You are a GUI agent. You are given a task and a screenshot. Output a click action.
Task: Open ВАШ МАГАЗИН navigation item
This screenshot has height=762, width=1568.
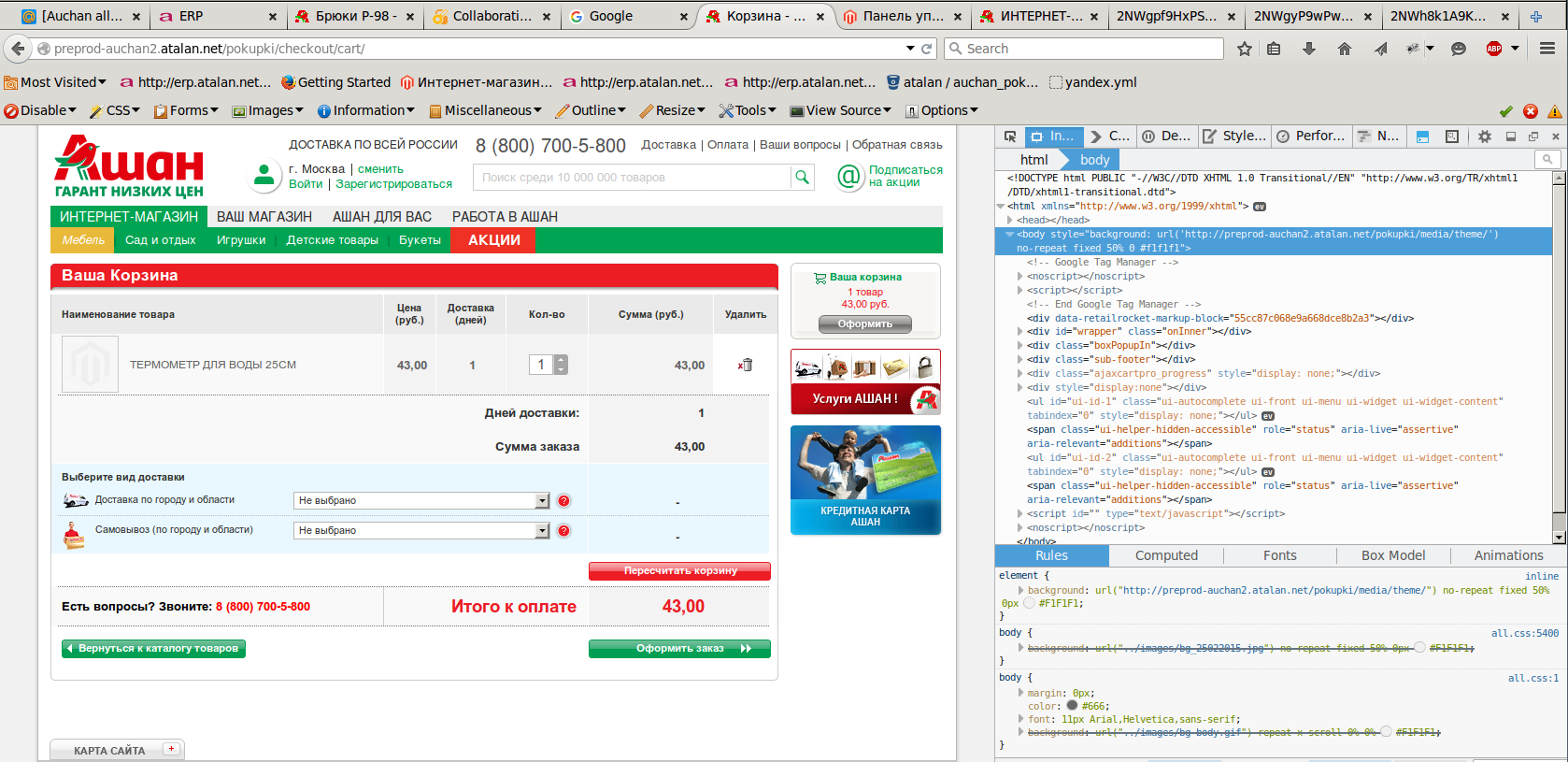[x=264, y=217]
